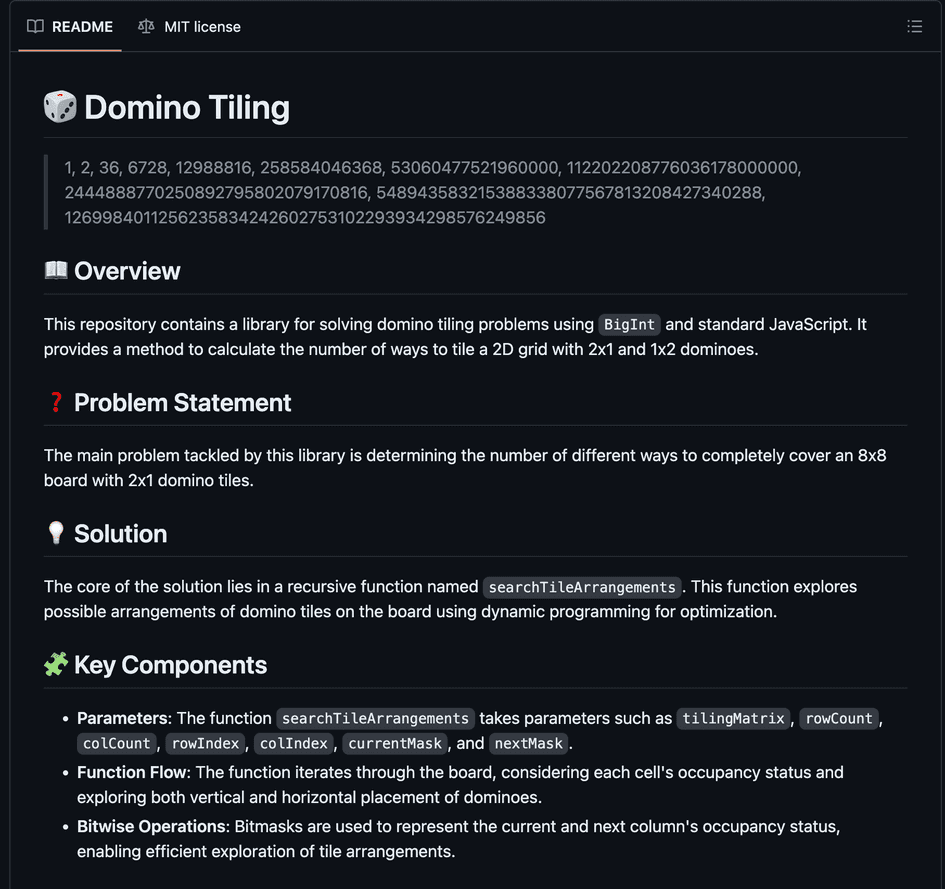Click the Overview section heading
This screenshot has height=889, width=945.
coord(128,270)
